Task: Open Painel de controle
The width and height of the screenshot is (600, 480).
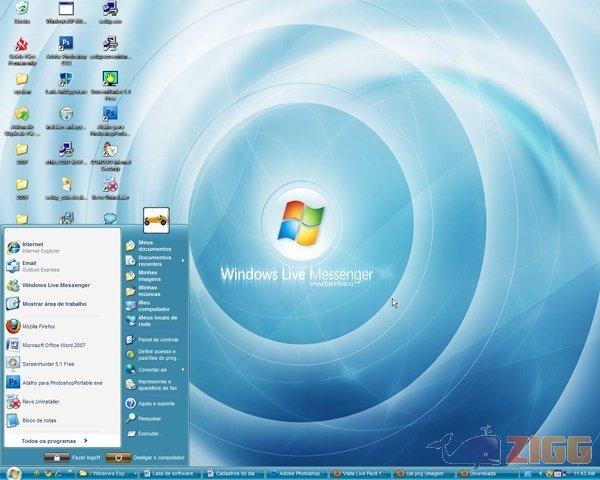Action: point(155,340)
